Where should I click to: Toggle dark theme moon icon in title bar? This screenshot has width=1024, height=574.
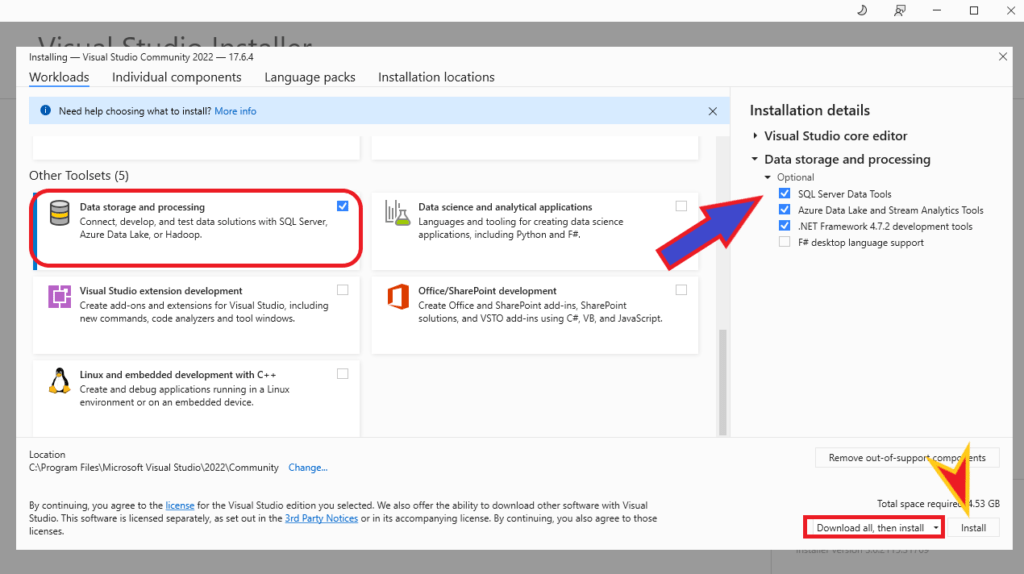click(x=862, y=10)
